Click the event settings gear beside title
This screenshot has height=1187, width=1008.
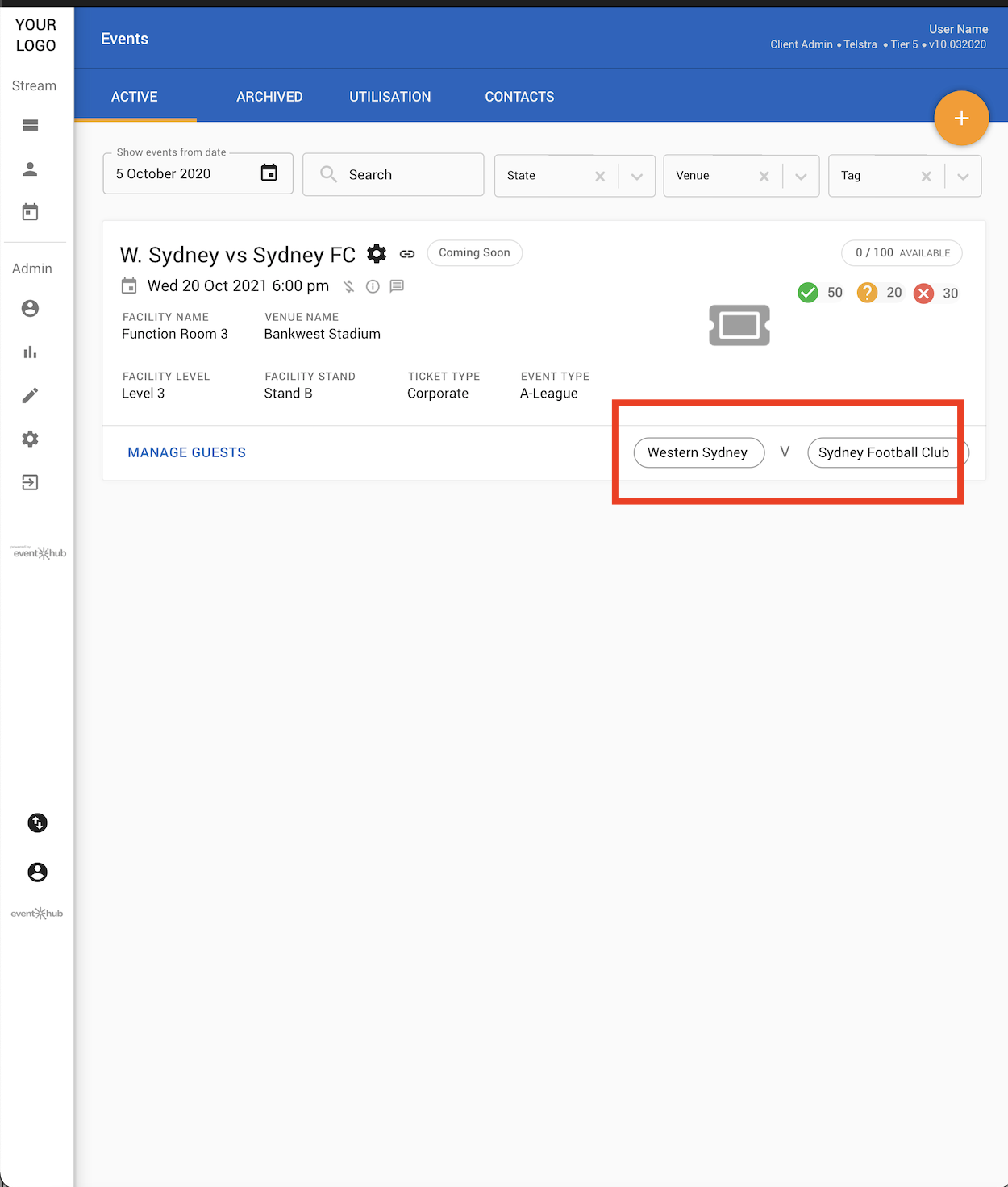click(x=377, y=254)
